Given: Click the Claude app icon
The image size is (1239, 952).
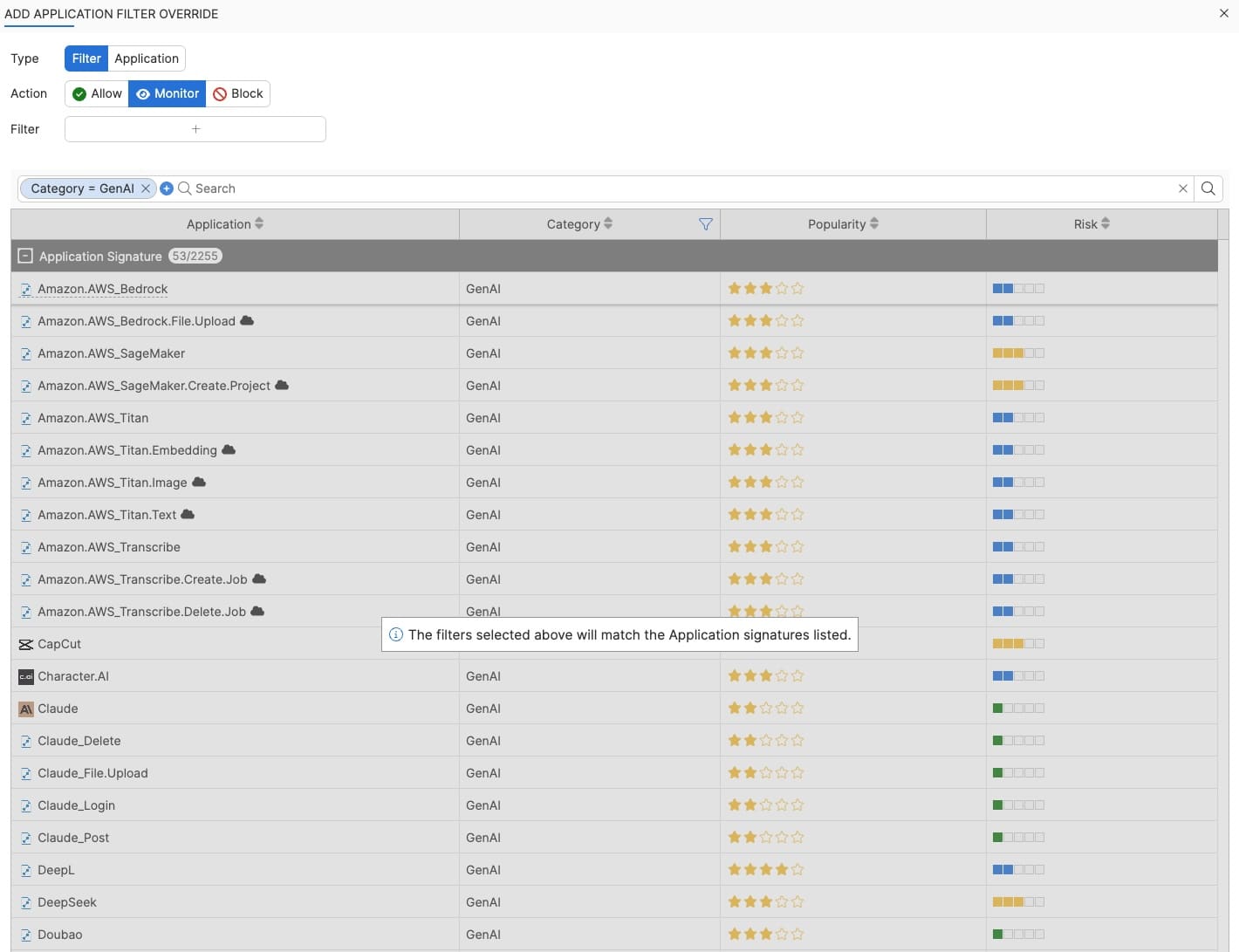Looking at the screenshot, I should point(26,709).
